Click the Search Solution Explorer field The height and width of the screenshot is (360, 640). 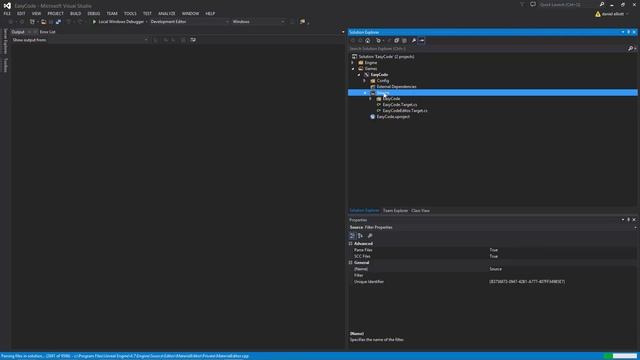tap(488, 49)
